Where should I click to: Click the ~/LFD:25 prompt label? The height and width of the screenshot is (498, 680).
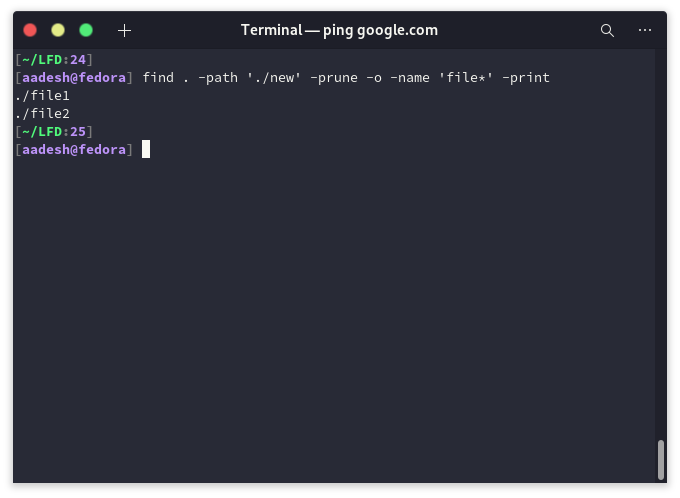[54, 131]
